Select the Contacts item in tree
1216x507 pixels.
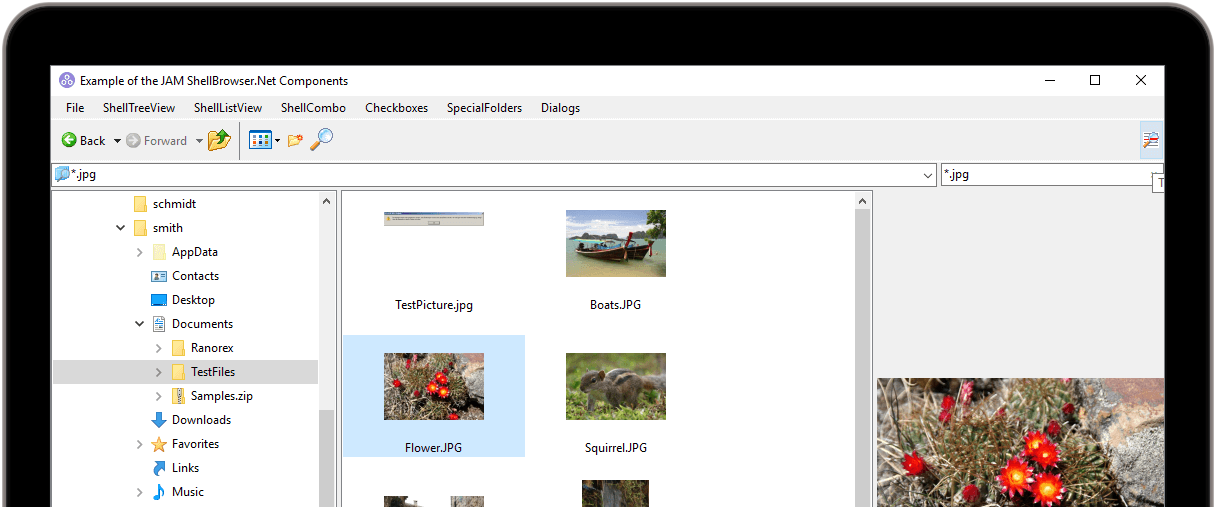coord(195,276)
